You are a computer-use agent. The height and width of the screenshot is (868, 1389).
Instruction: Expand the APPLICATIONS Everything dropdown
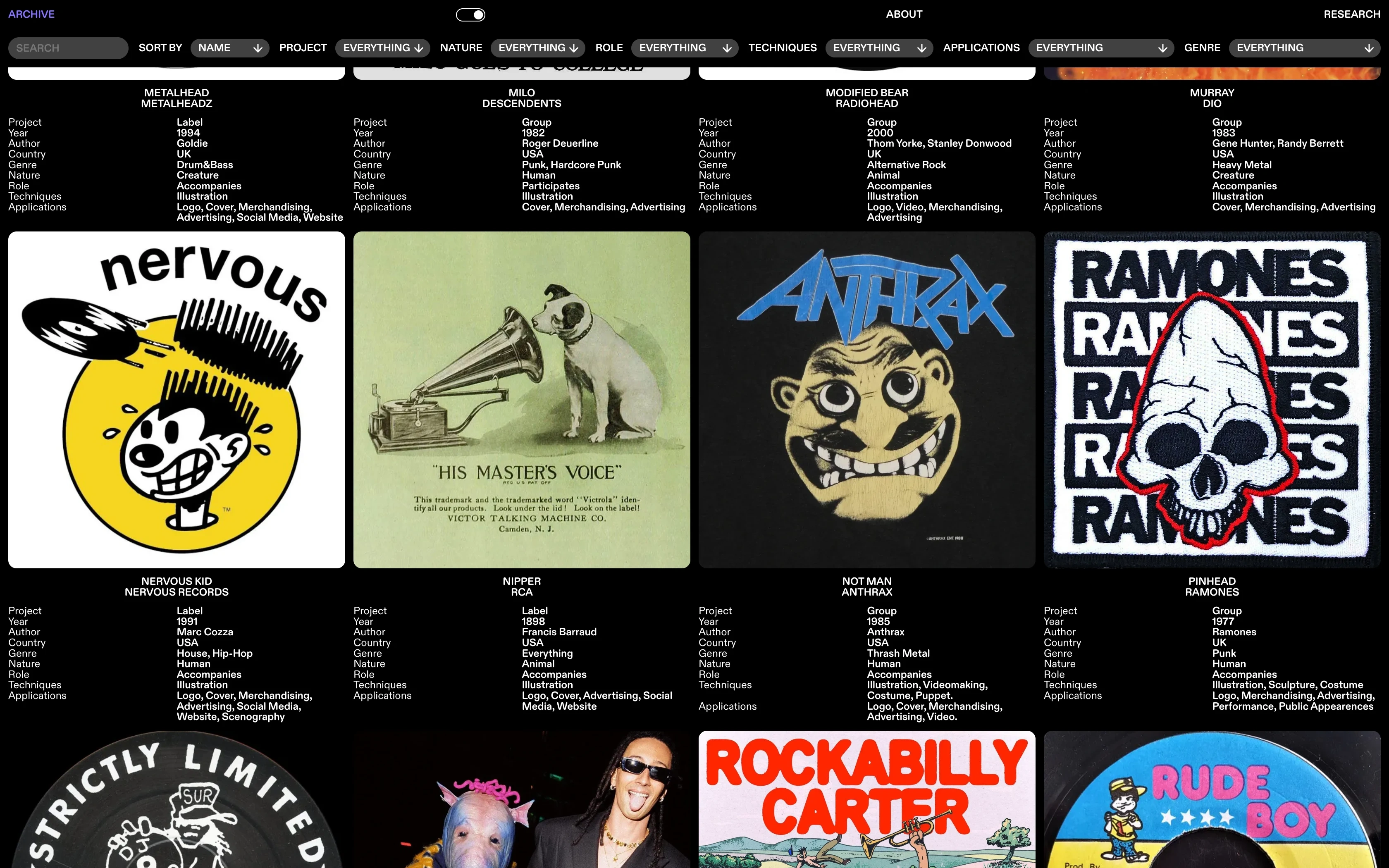point(1101,48)
